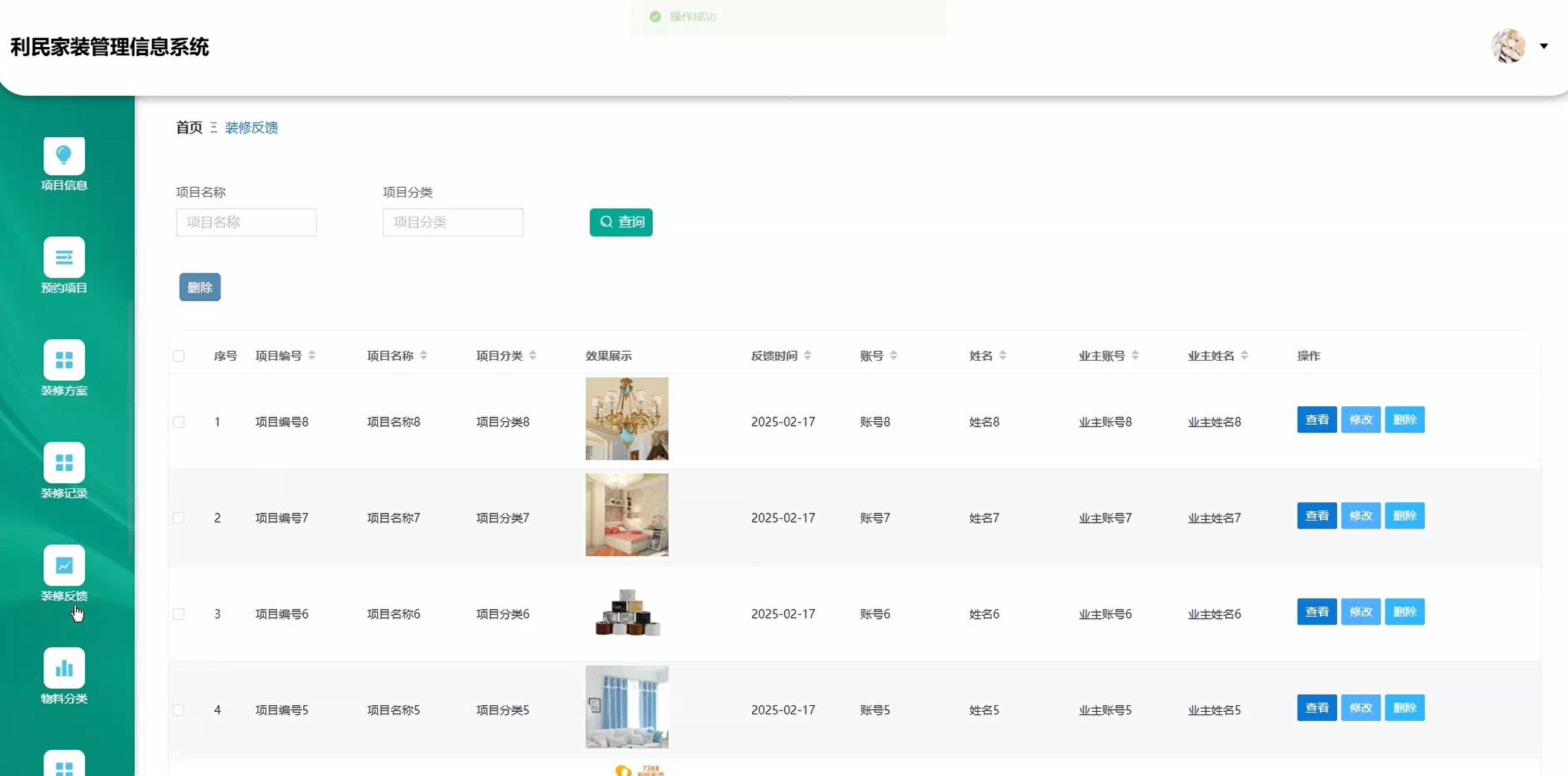
Task: Select 装修反馈 in the breadcrumb trail
Action: click(250, 127)
